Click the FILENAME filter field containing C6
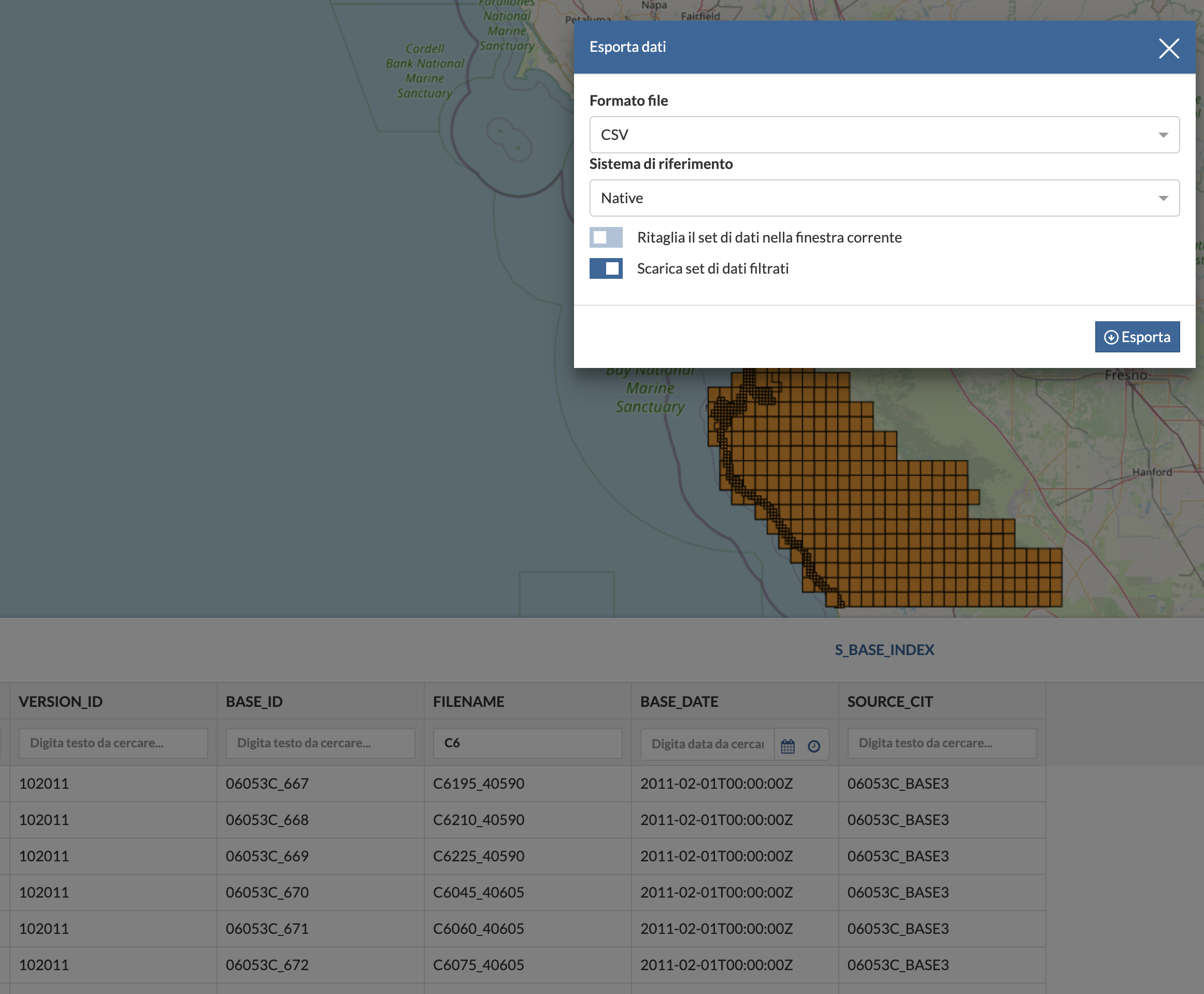This screenshot has width=1204, height=994. point(527,743)
